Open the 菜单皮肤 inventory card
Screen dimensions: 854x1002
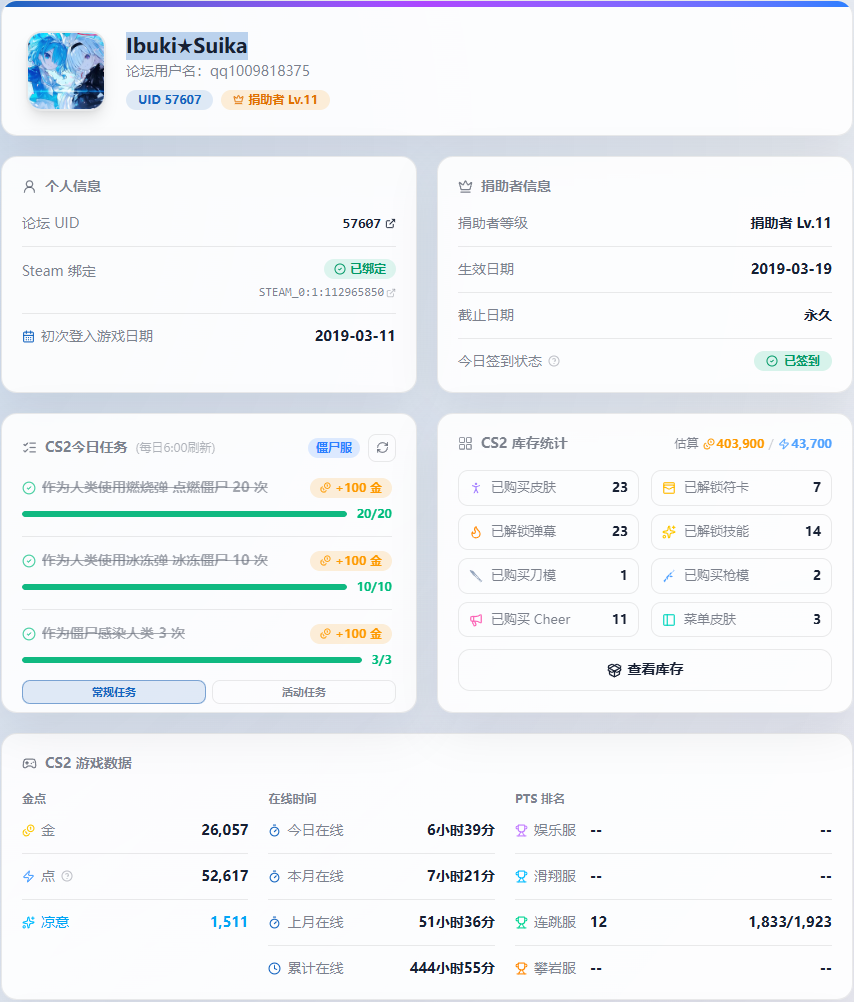click(741, 620)
